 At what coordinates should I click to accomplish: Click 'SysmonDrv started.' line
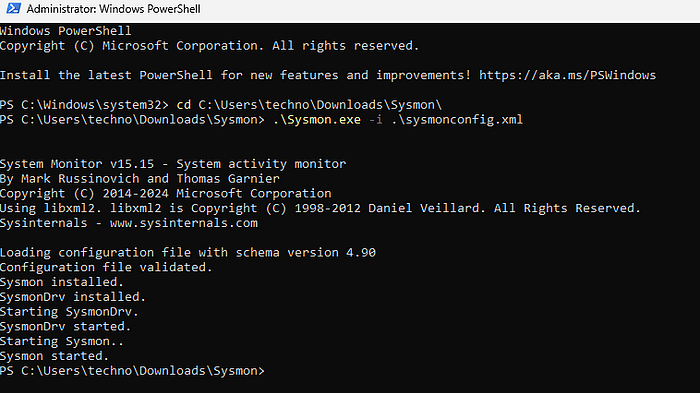click(66, 326)
